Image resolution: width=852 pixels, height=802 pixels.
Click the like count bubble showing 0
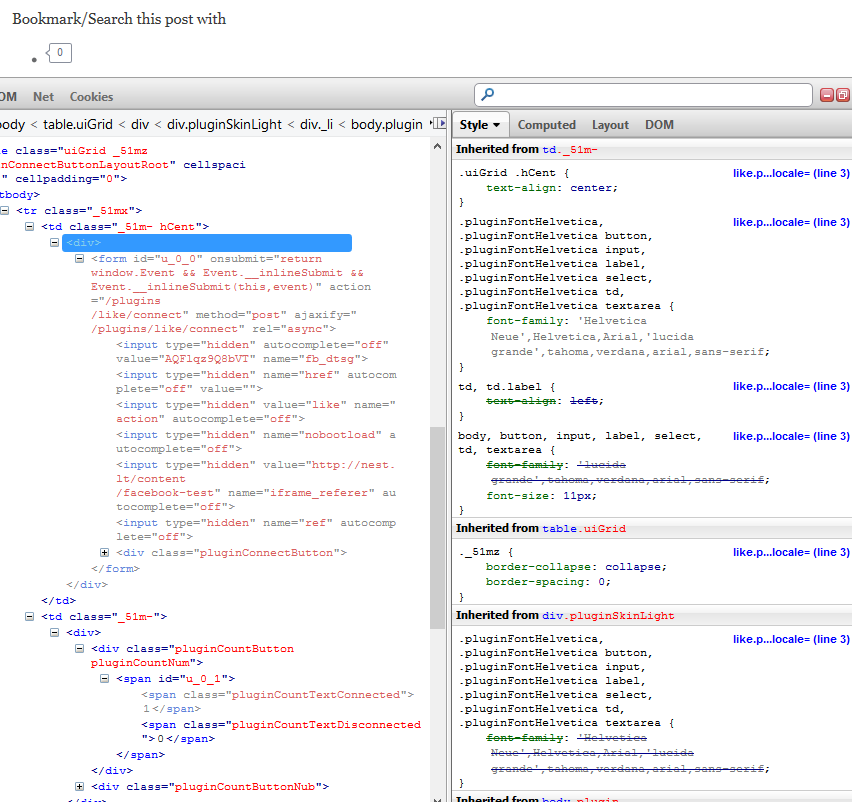[x=60, y=53]
